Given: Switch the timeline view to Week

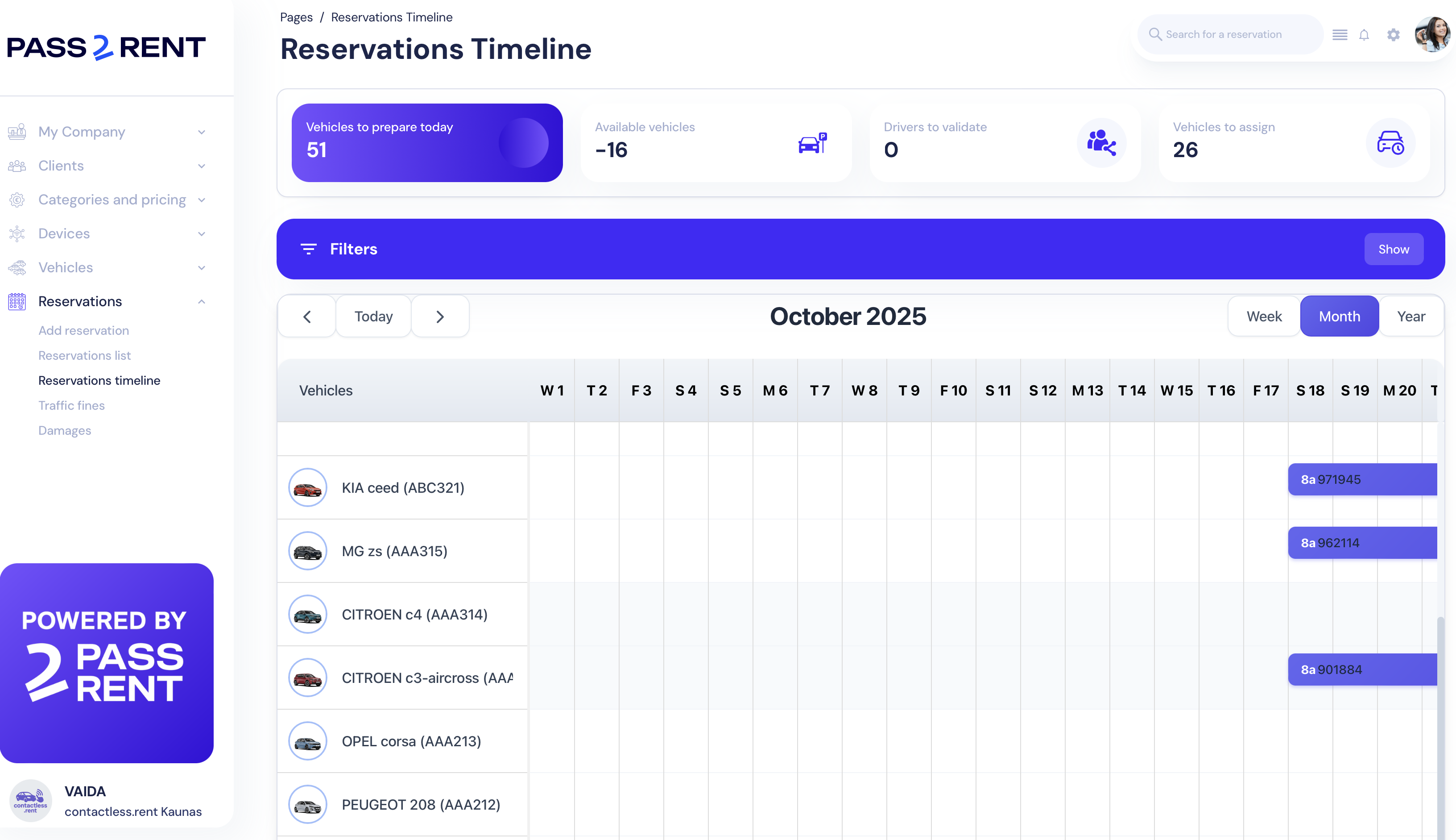Looking at the screenshot, I should [x=1264, y=316].
